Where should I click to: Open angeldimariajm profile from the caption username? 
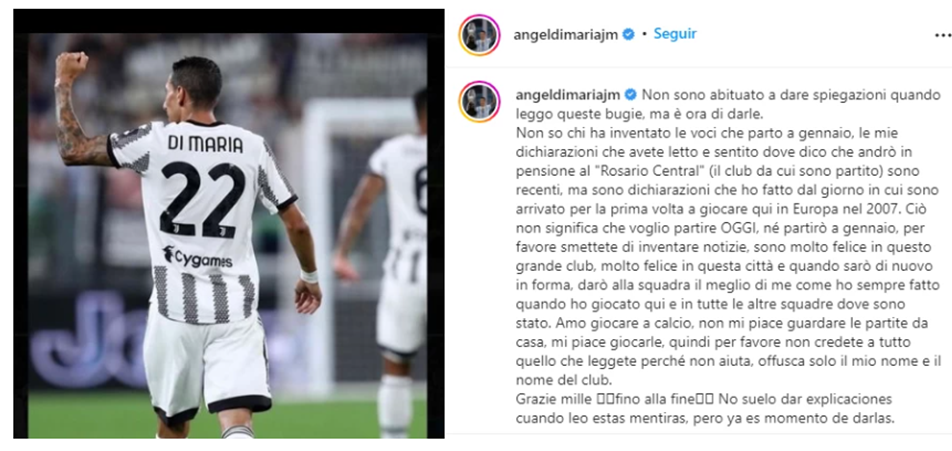pyautogui.click(x=567, y=95)
